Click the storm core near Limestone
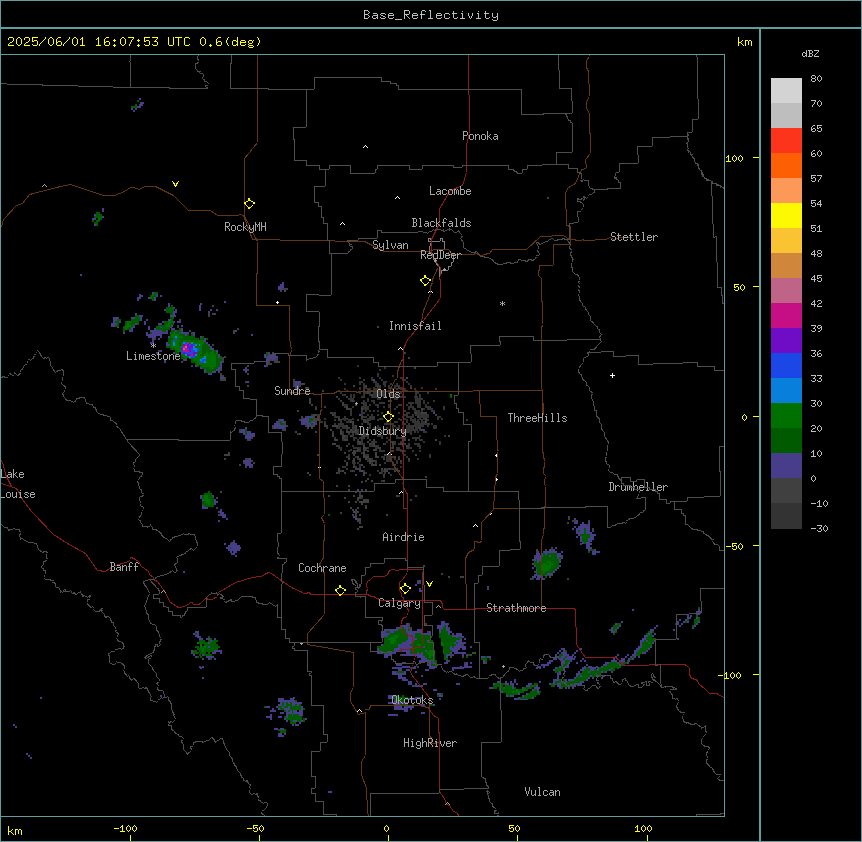Viewport: 862px width, 842px height. coord(189,348)
